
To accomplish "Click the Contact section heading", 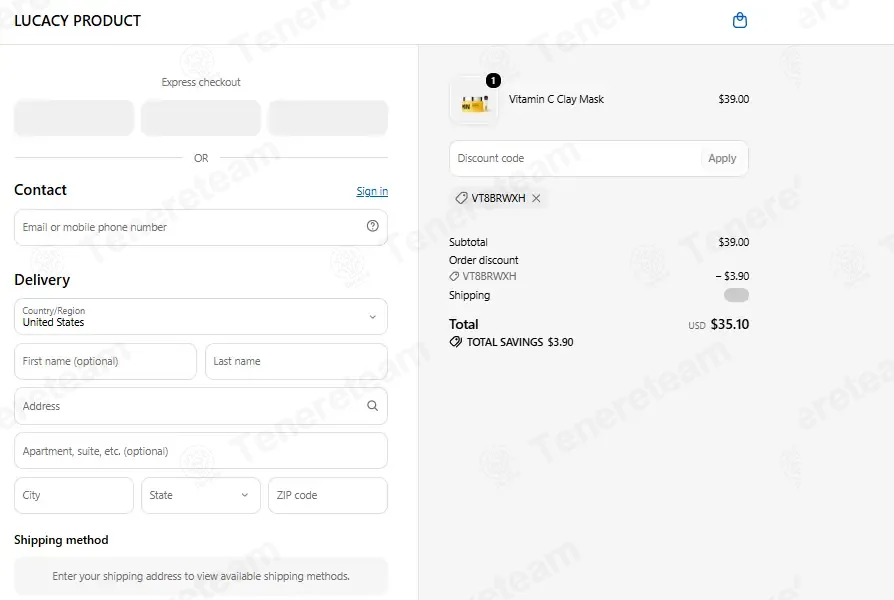I will (40, 190).
